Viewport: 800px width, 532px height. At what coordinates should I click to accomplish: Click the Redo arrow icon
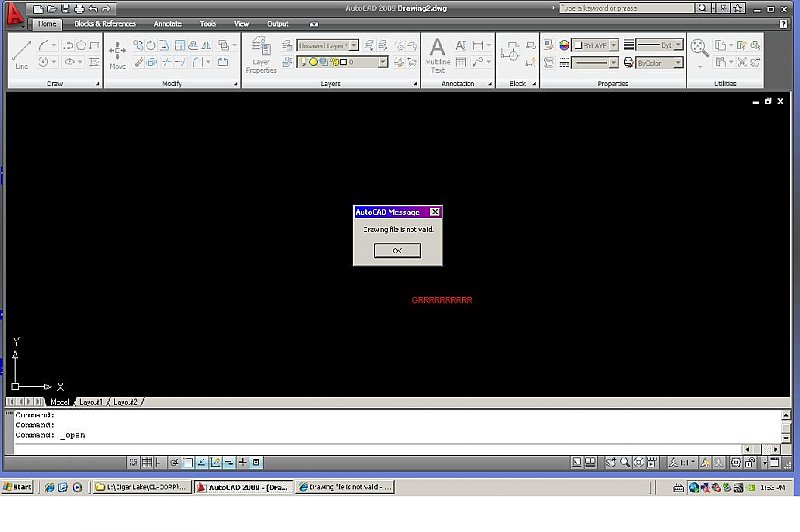point(106,9)
